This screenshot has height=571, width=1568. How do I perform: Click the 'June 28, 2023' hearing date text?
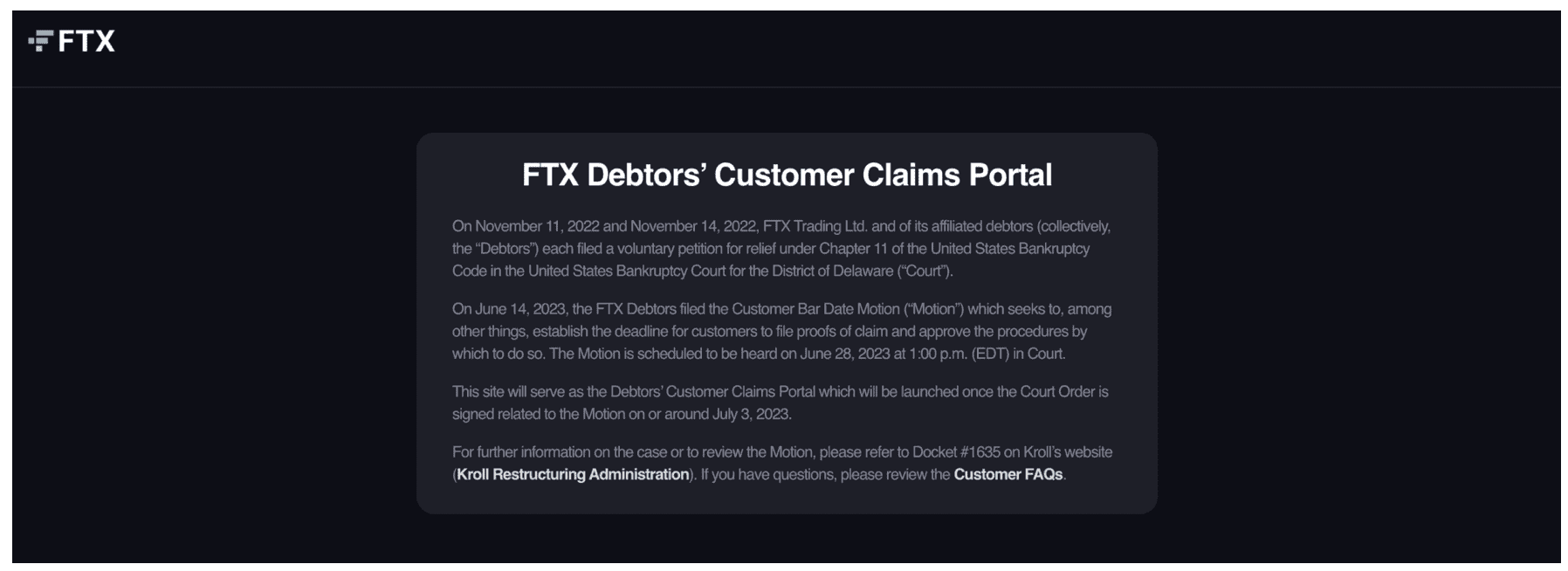843,354
